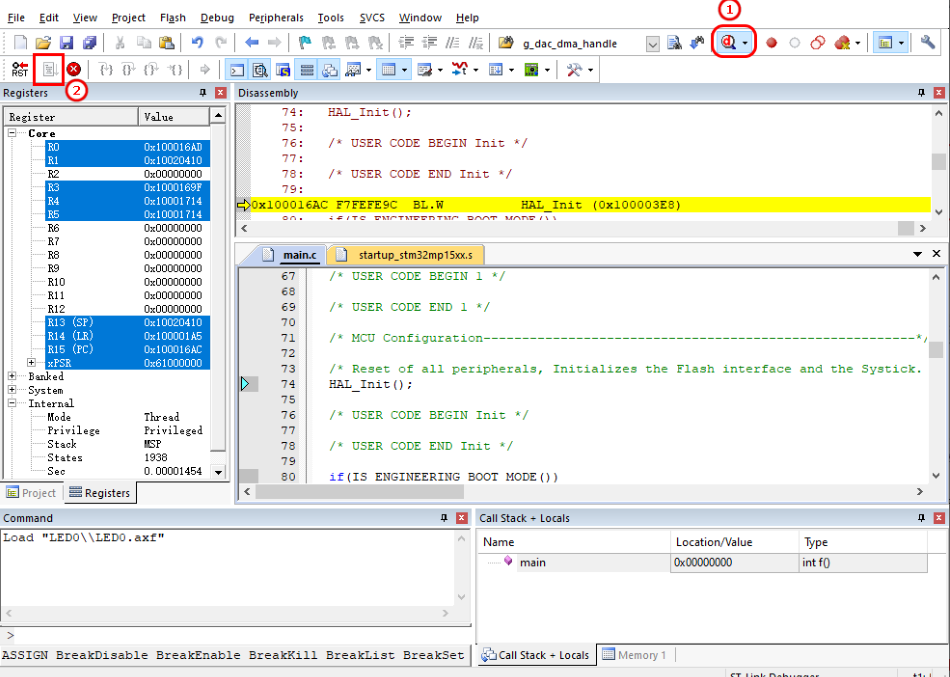The width and height of the screenshot is (950, 677).
Task: Open the find combo box dropdown arrow
Action: pyautogui.click(x=652, y=44)
